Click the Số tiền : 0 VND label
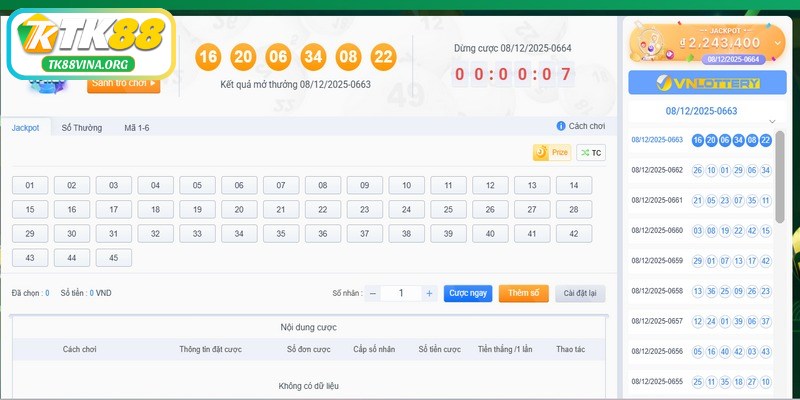 click(x=86, y=293)
